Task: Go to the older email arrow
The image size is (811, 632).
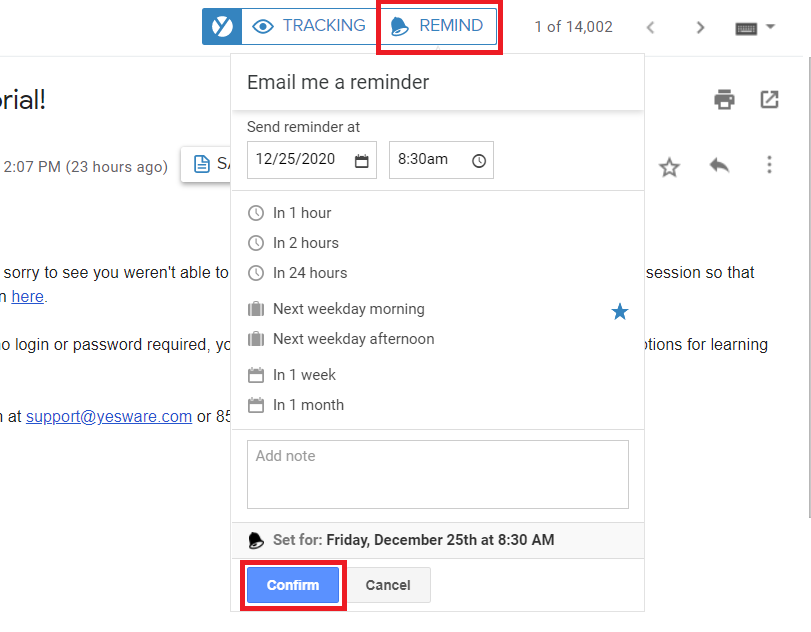Action: point(700,28)
